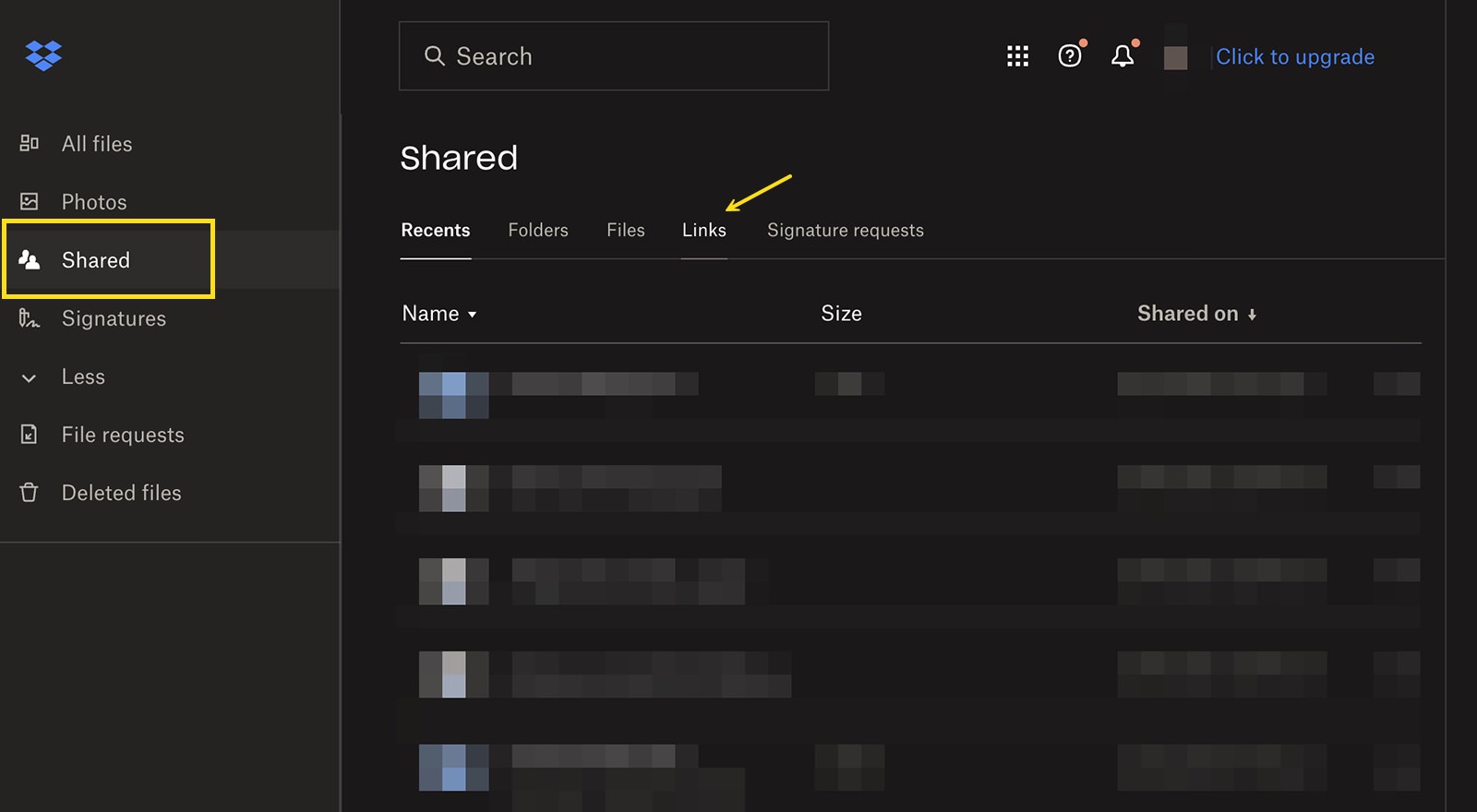This screenshot has height=812, width=1477.
Task: Click the search magnifier icon
Action: [x=434, y=56]
